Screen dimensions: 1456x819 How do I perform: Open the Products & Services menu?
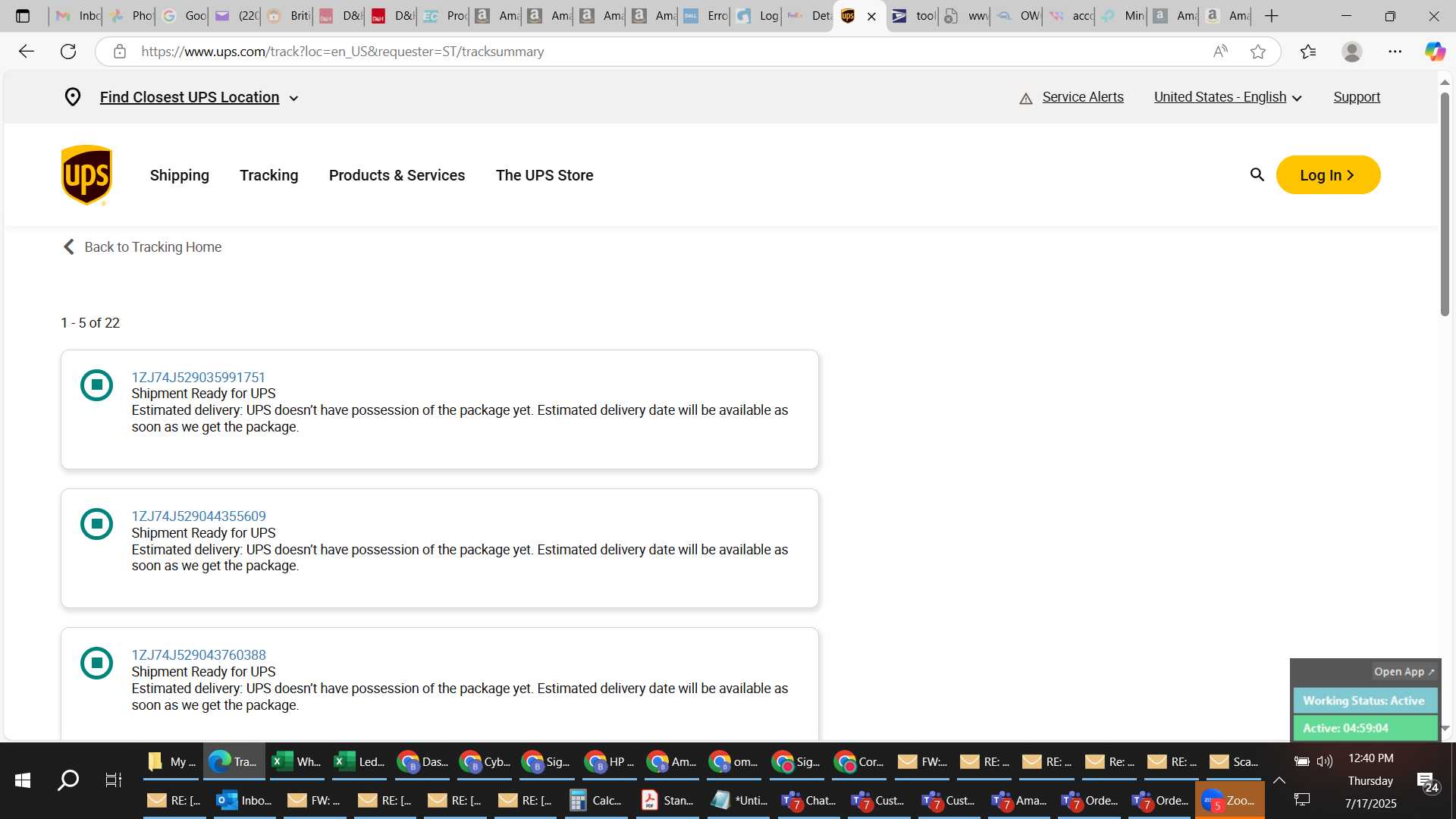pyautogui.click(x=397, y=175)
